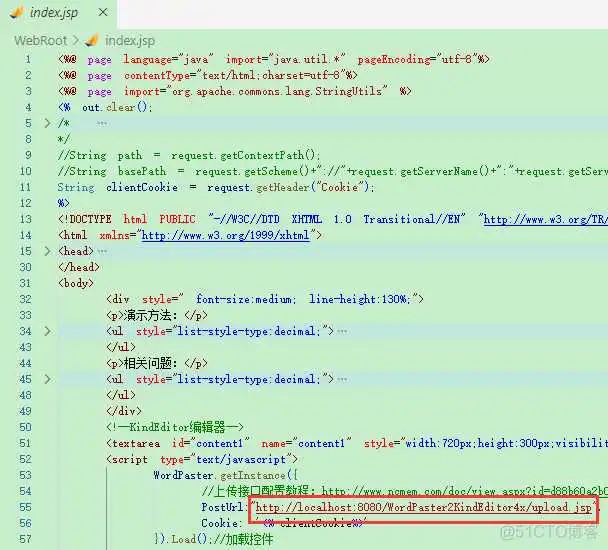
Task: Expand the folded ul at line 45
Action: (x=47, y=379)
